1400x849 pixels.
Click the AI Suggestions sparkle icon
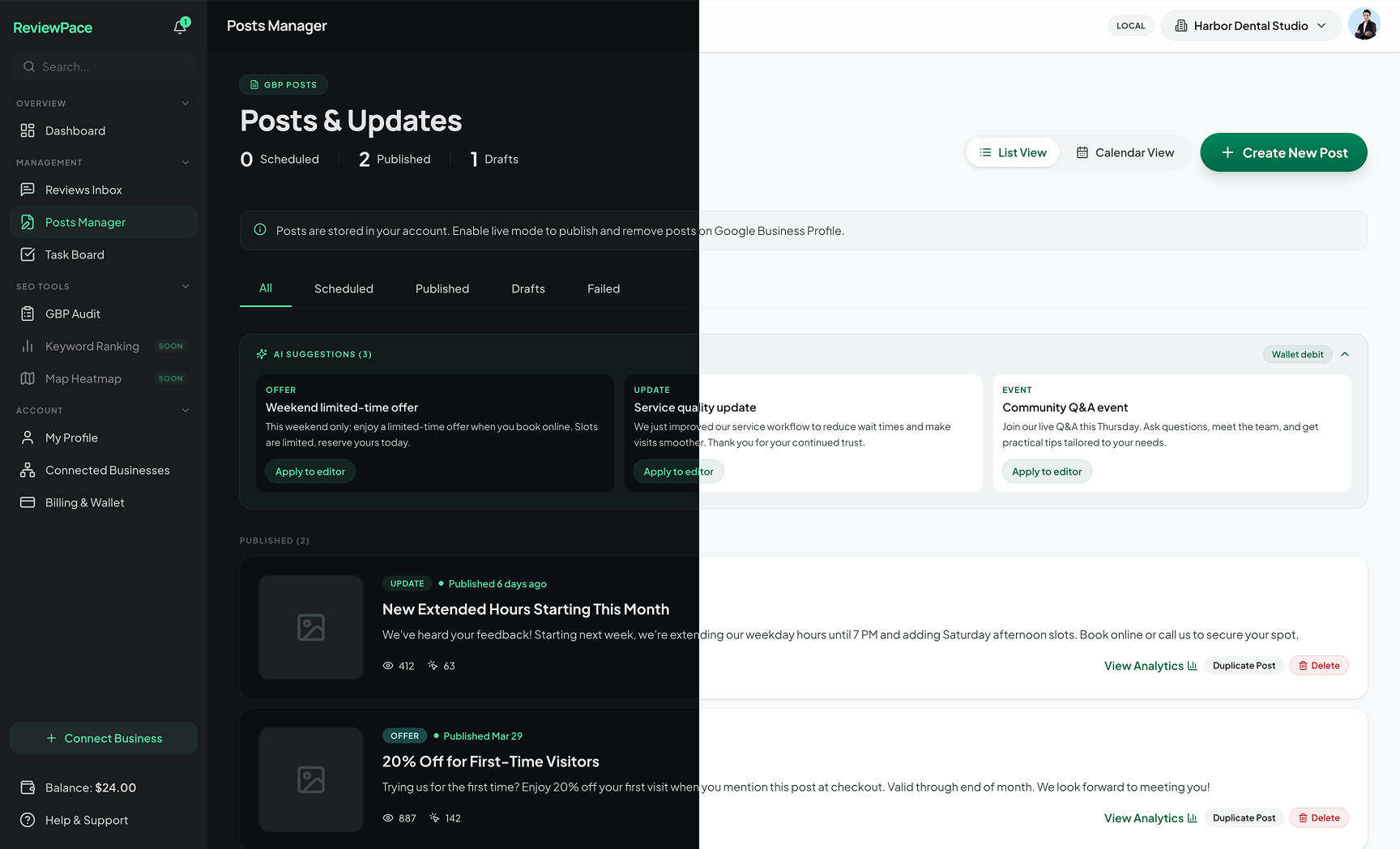[x=262, y=354]
